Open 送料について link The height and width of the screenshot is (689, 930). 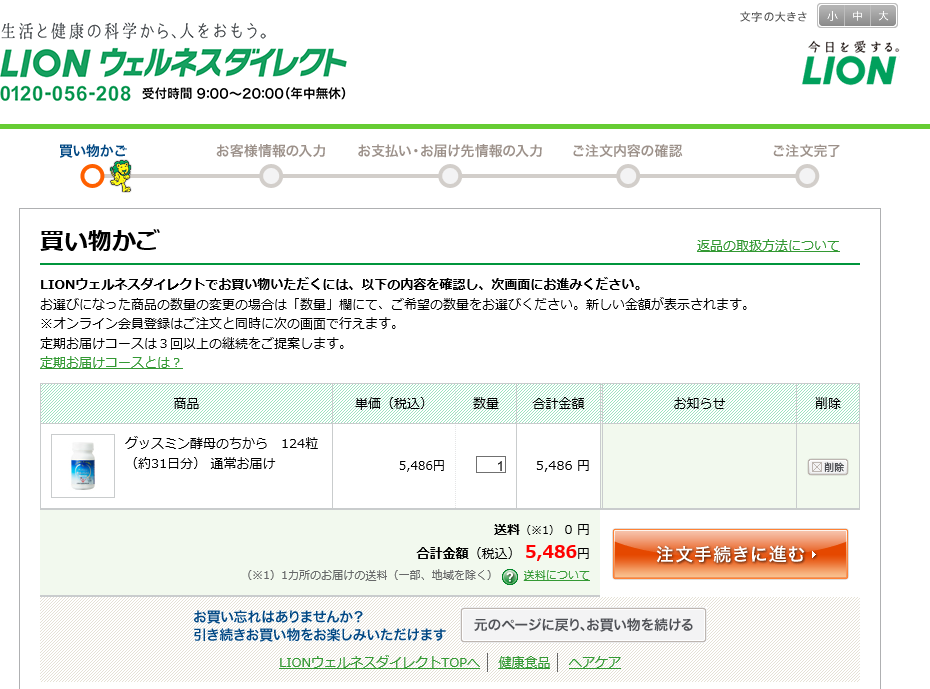click(x=556, y=575)
